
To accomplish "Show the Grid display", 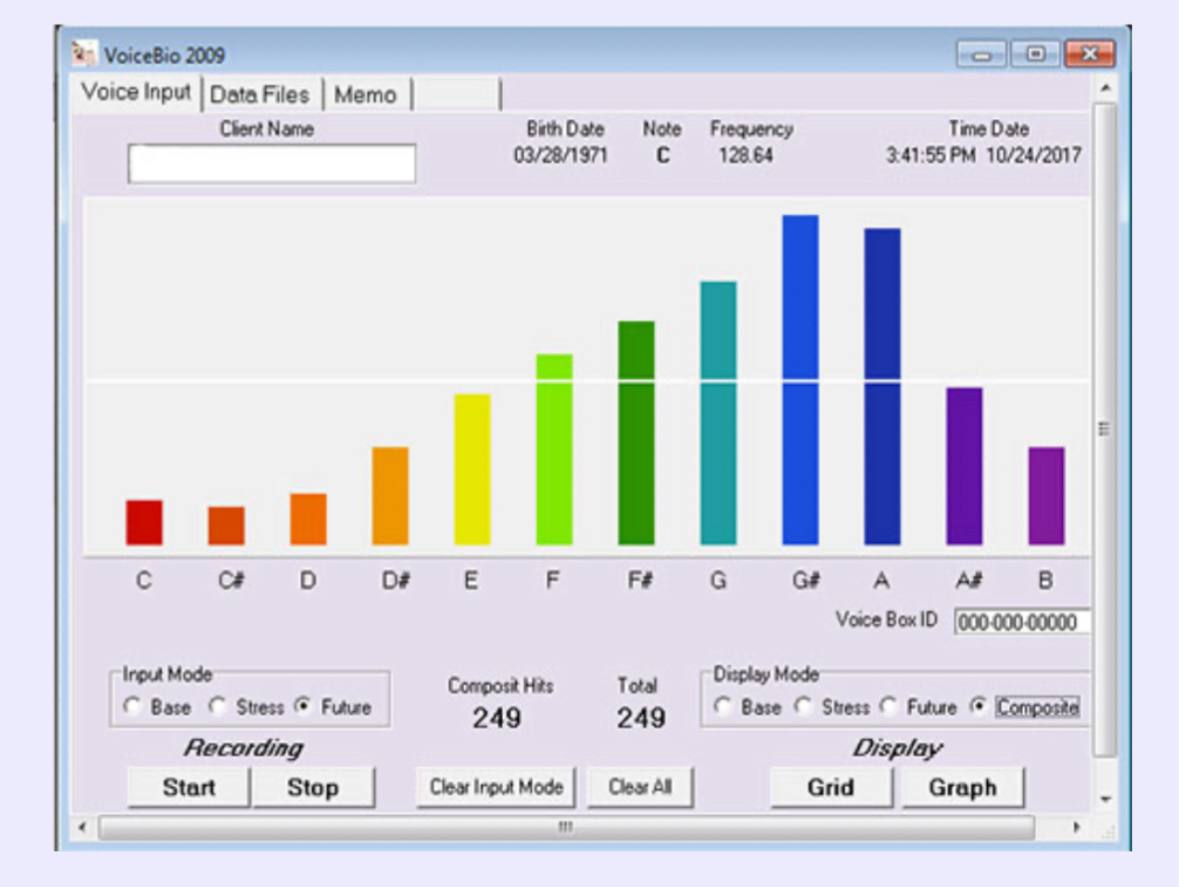I will tap(830, 787).
